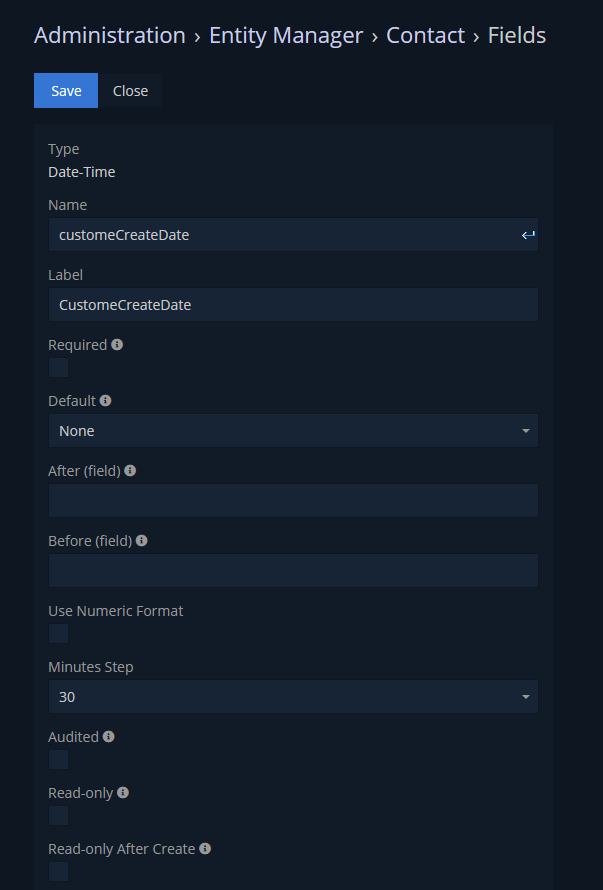This screenshot has height=890, width=603.
Task: Toggle the Use Numeric Format checkbox
Action: [58, 633]
